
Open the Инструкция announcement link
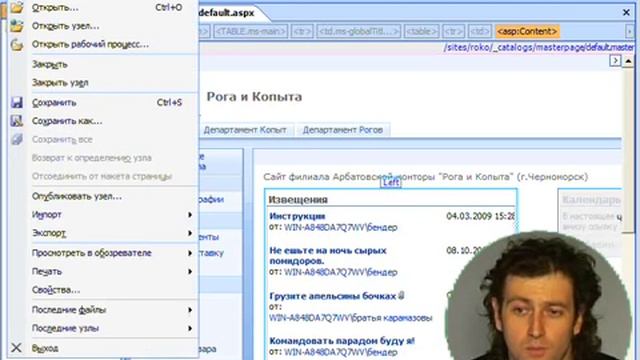[x=298, y=216]
